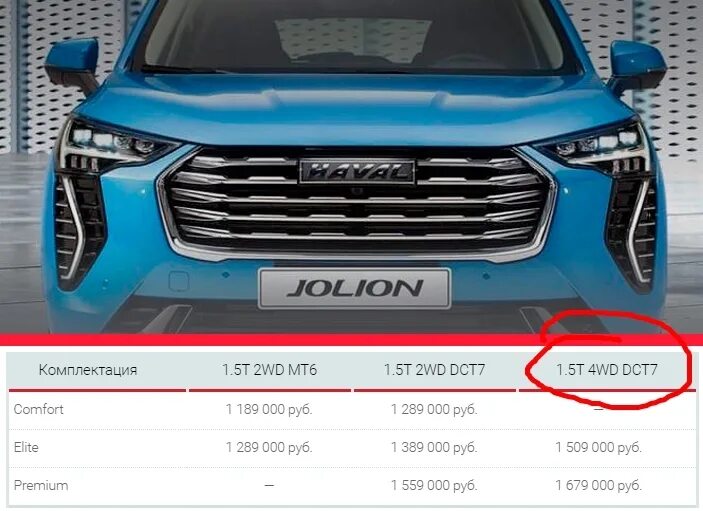The image size is (703, 511).
Task: Select the circled 1.5T 4WD DCT7 header
Action: [607, 370]
